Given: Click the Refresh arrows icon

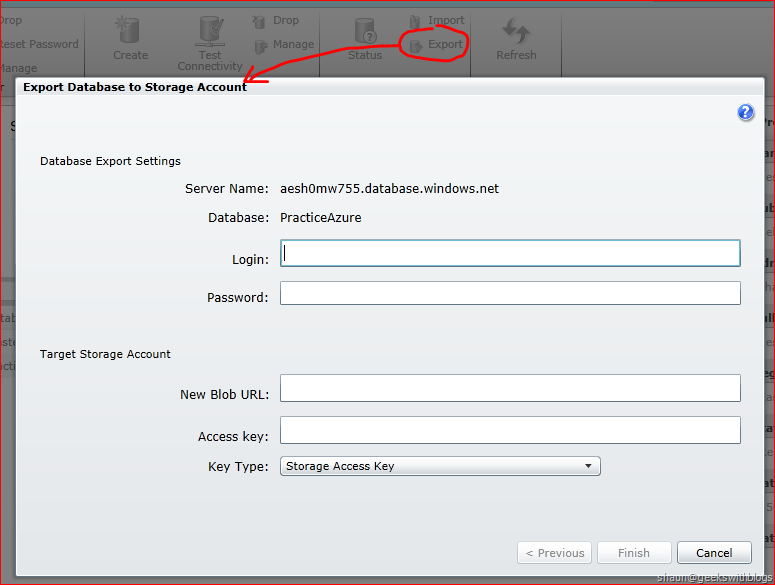Looking at the screenshot, I should 516,31.
